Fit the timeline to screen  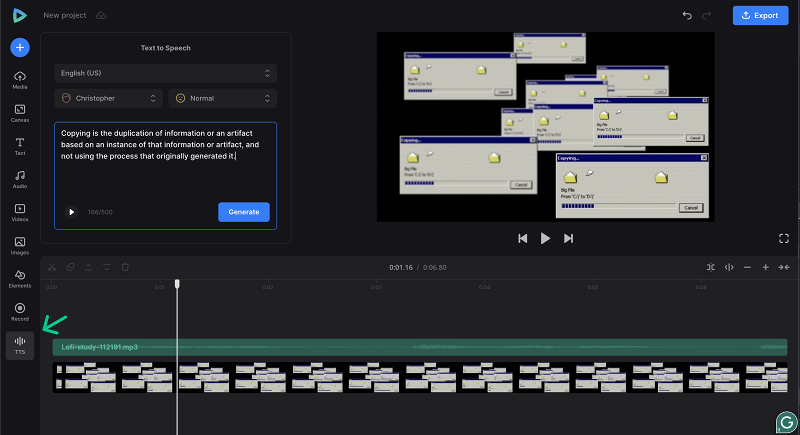pyautogui.click(x=784, y=267)
